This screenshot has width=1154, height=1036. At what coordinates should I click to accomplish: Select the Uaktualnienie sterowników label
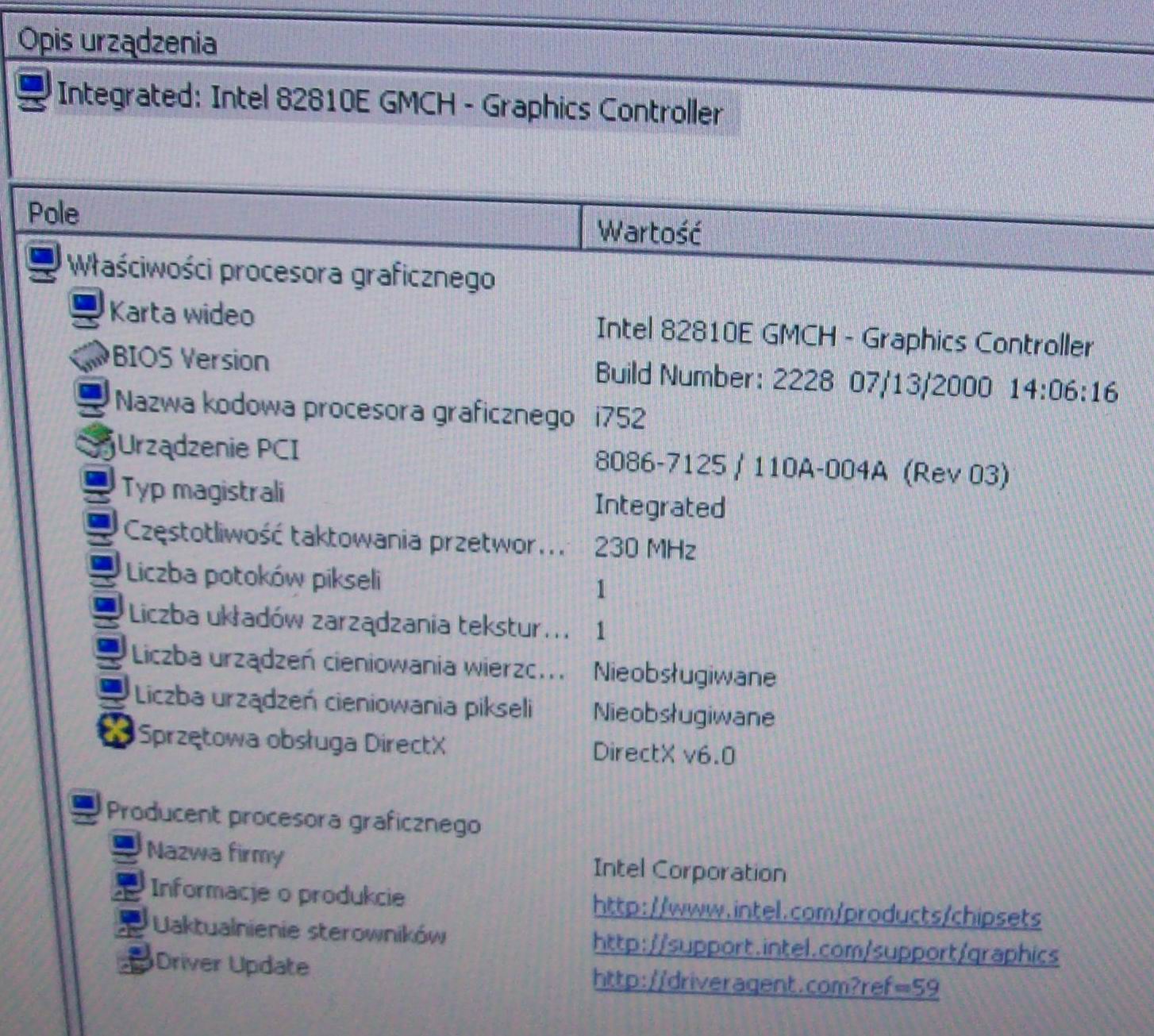click(299, 930)
